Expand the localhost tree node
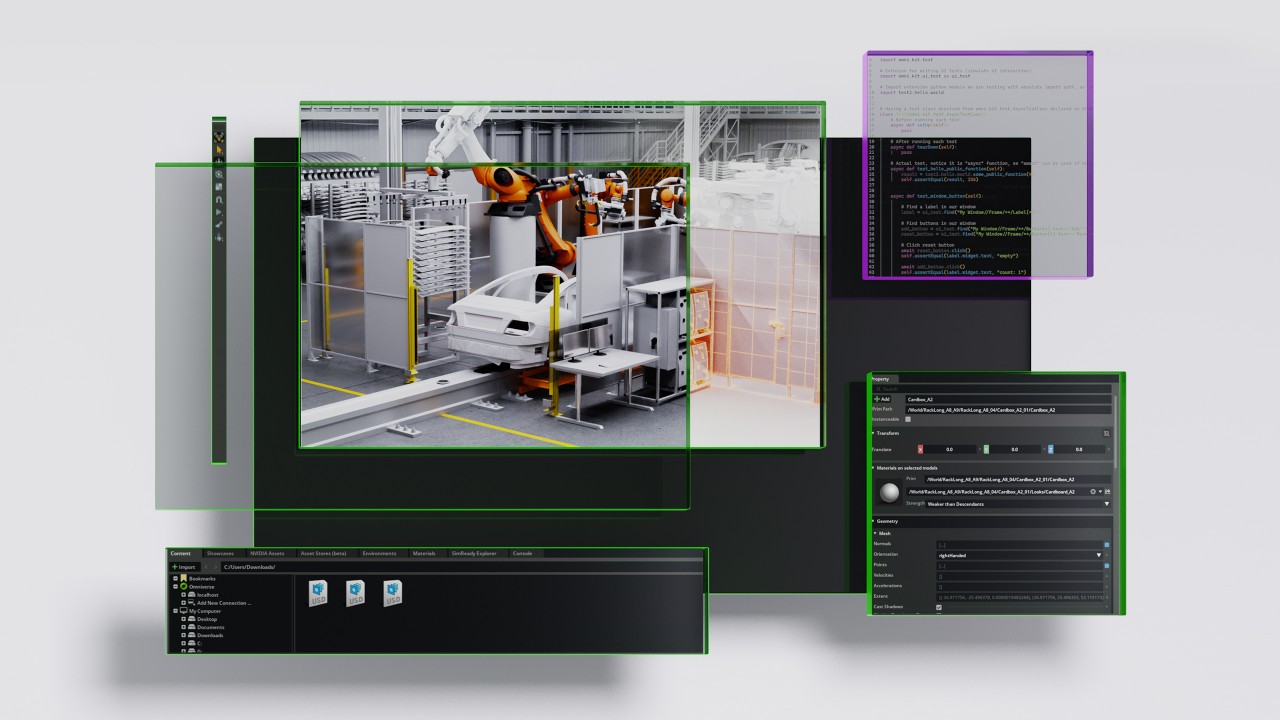This screenshot has width=1280, height=720. (184, 595)
